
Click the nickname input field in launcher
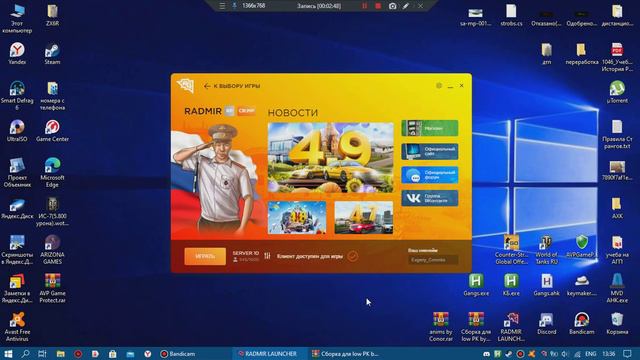[x=433, y=260]
